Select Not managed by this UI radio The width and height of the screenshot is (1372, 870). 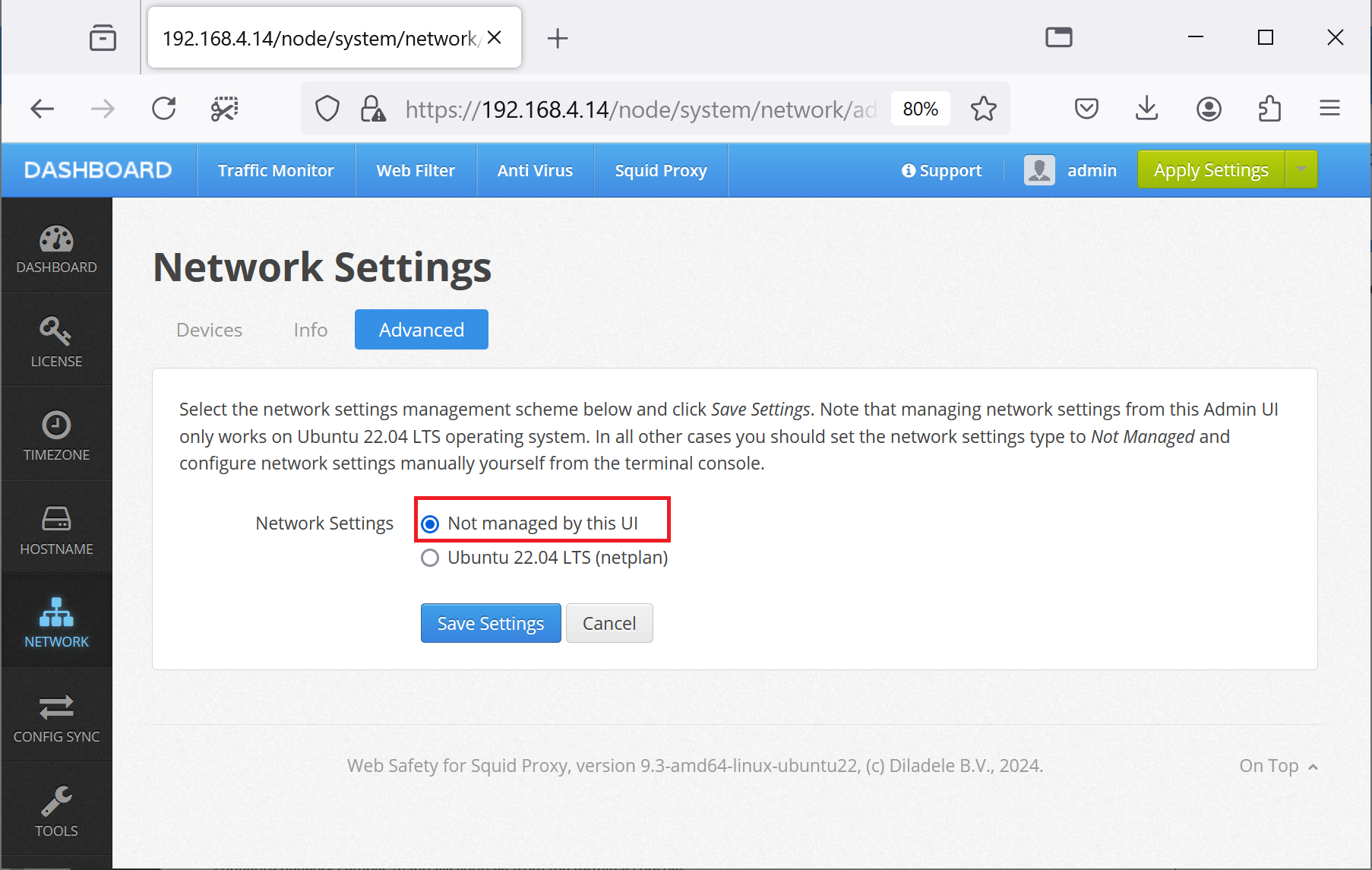(x=430, y=524)
